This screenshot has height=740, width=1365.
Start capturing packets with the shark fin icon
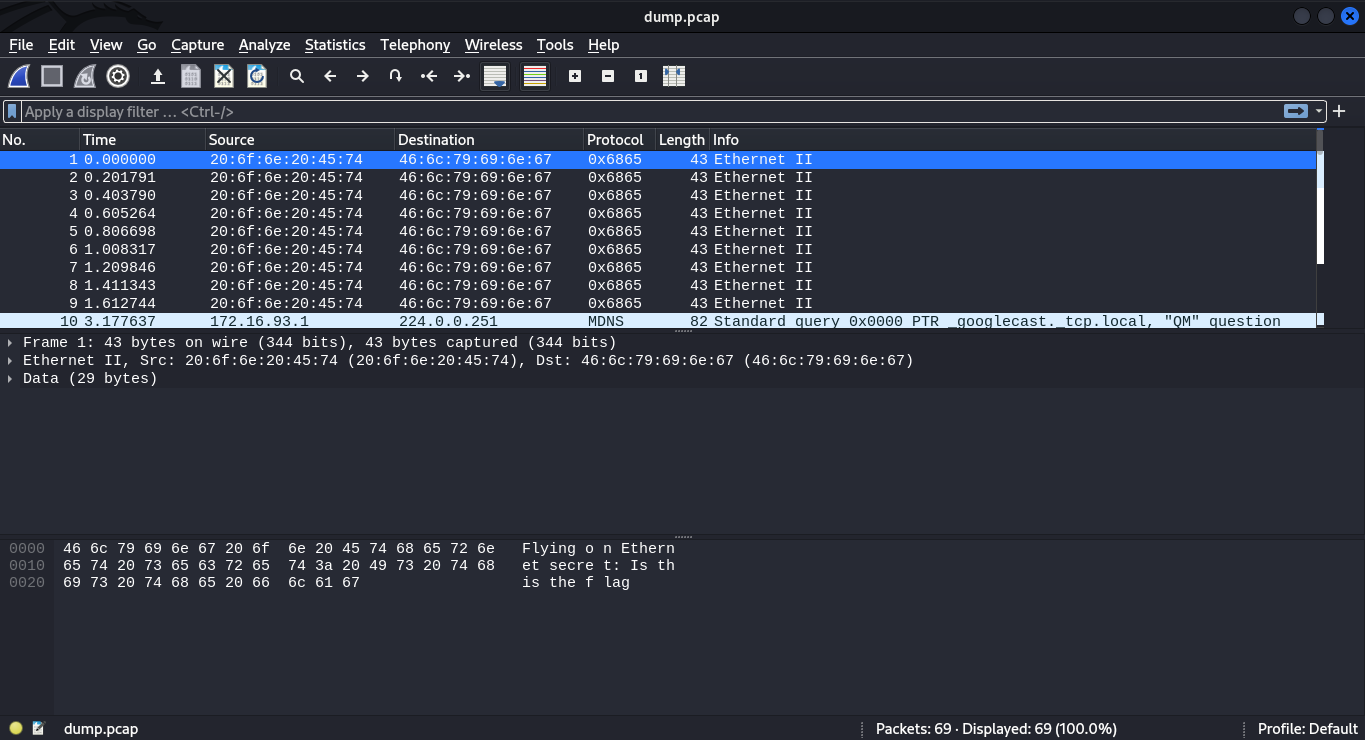coord(20,76)
